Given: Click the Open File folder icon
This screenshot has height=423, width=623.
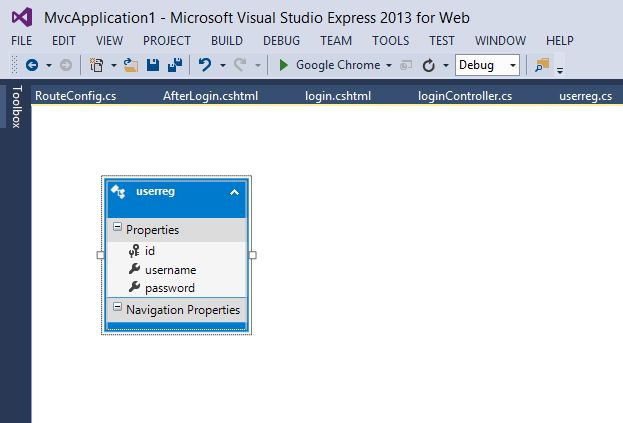Looking at the screenshot, I should click(130, 65).
